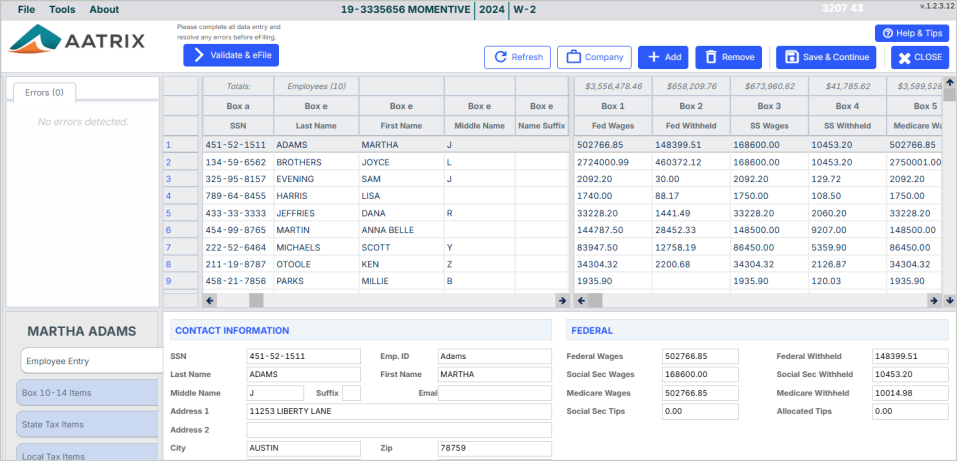The height and width of the screenshot is (461, 957).
Task: Open the File menu
Action: pos(26,10)
